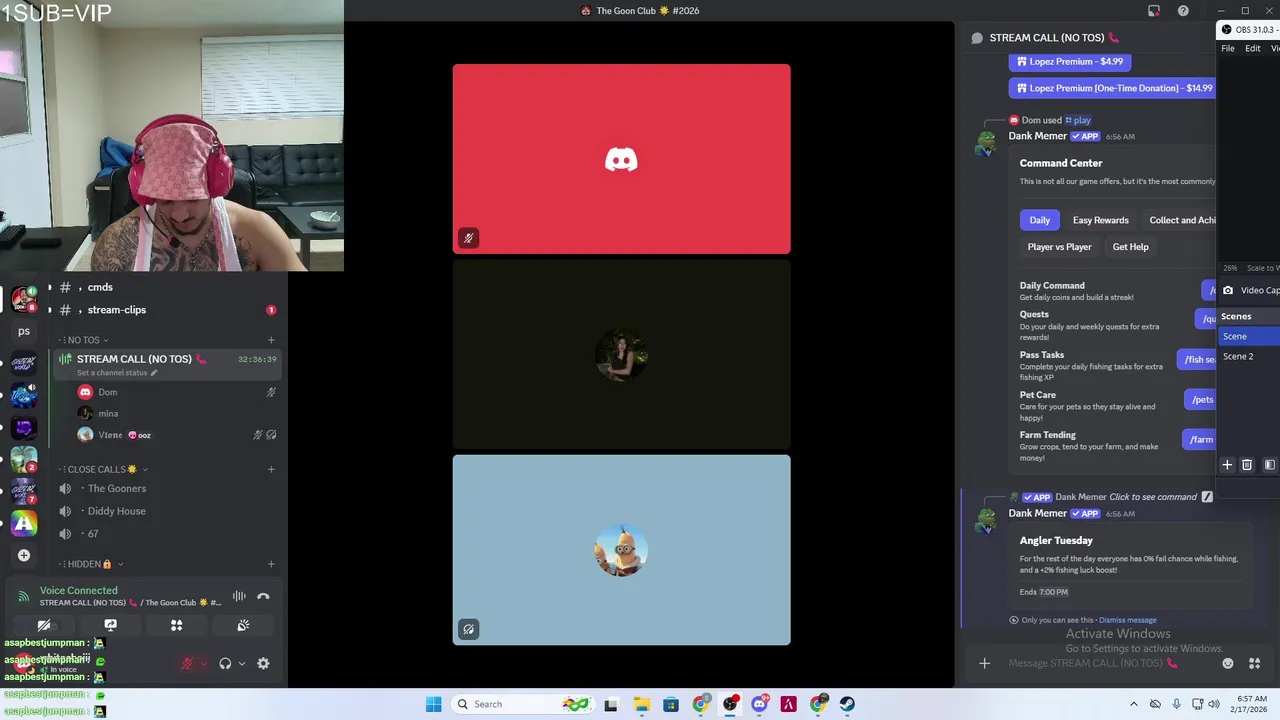
Task: Disconnect from voice using the hang-up icon
Action: (x=263, y=597)
